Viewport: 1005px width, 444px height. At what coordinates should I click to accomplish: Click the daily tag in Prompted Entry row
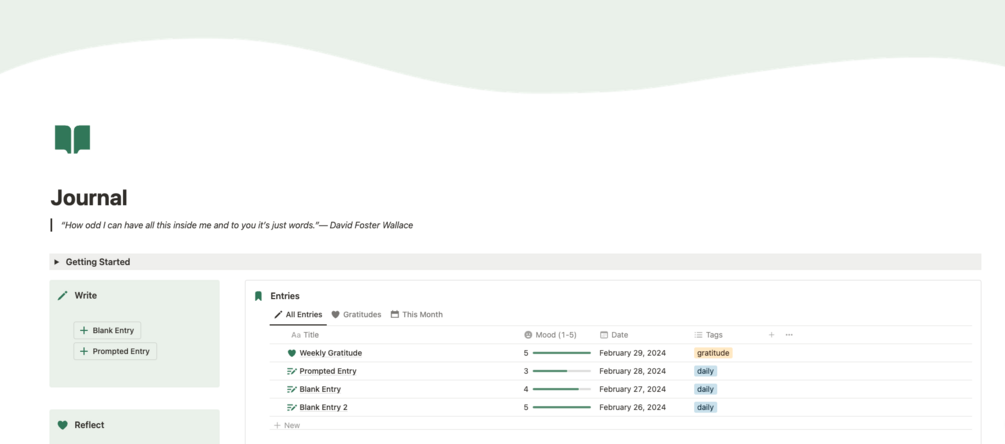point(705,371)
